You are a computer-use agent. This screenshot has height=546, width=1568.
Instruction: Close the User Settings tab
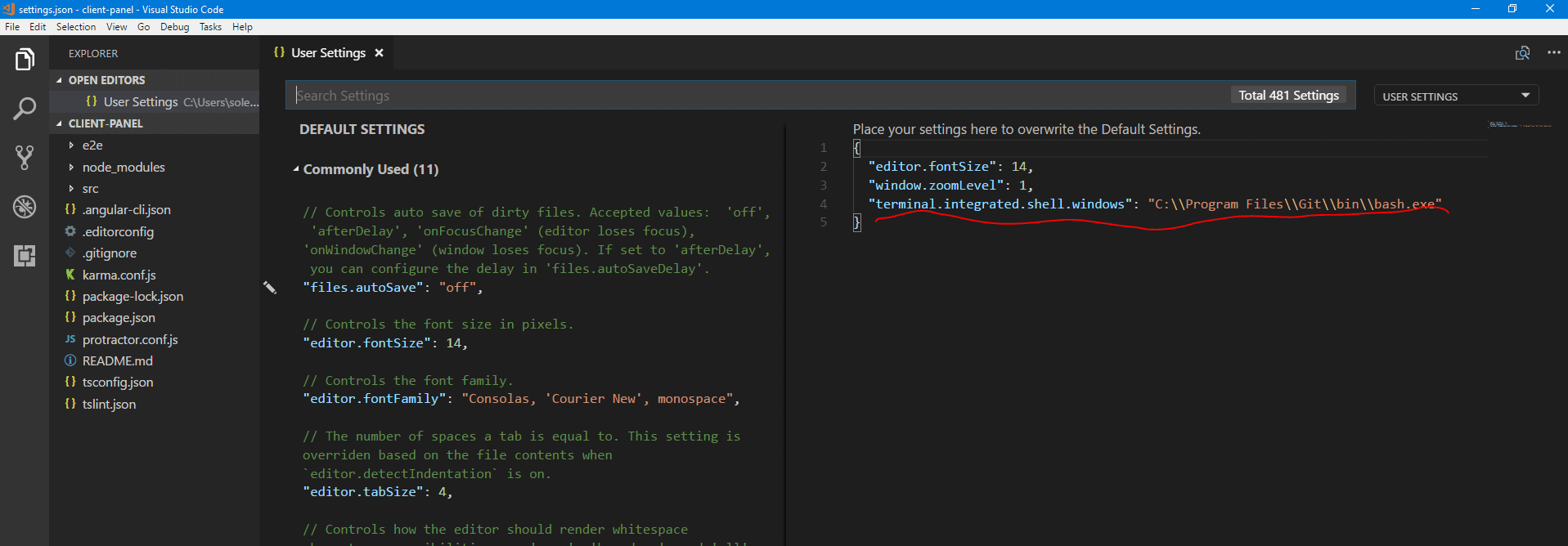pos(379,53)
